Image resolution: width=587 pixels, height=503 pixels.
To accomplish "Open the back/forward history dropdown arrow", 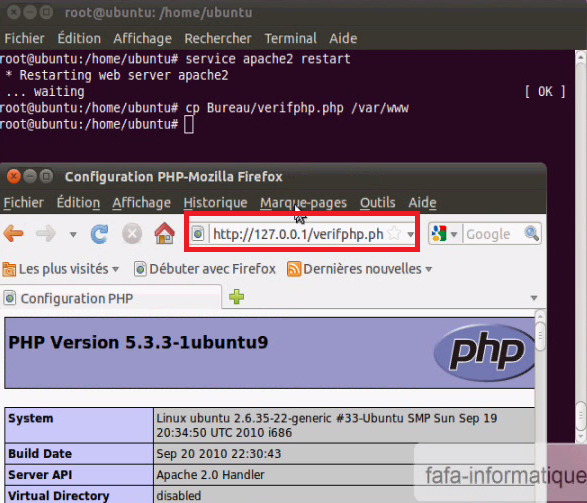I will click(73, 235).
